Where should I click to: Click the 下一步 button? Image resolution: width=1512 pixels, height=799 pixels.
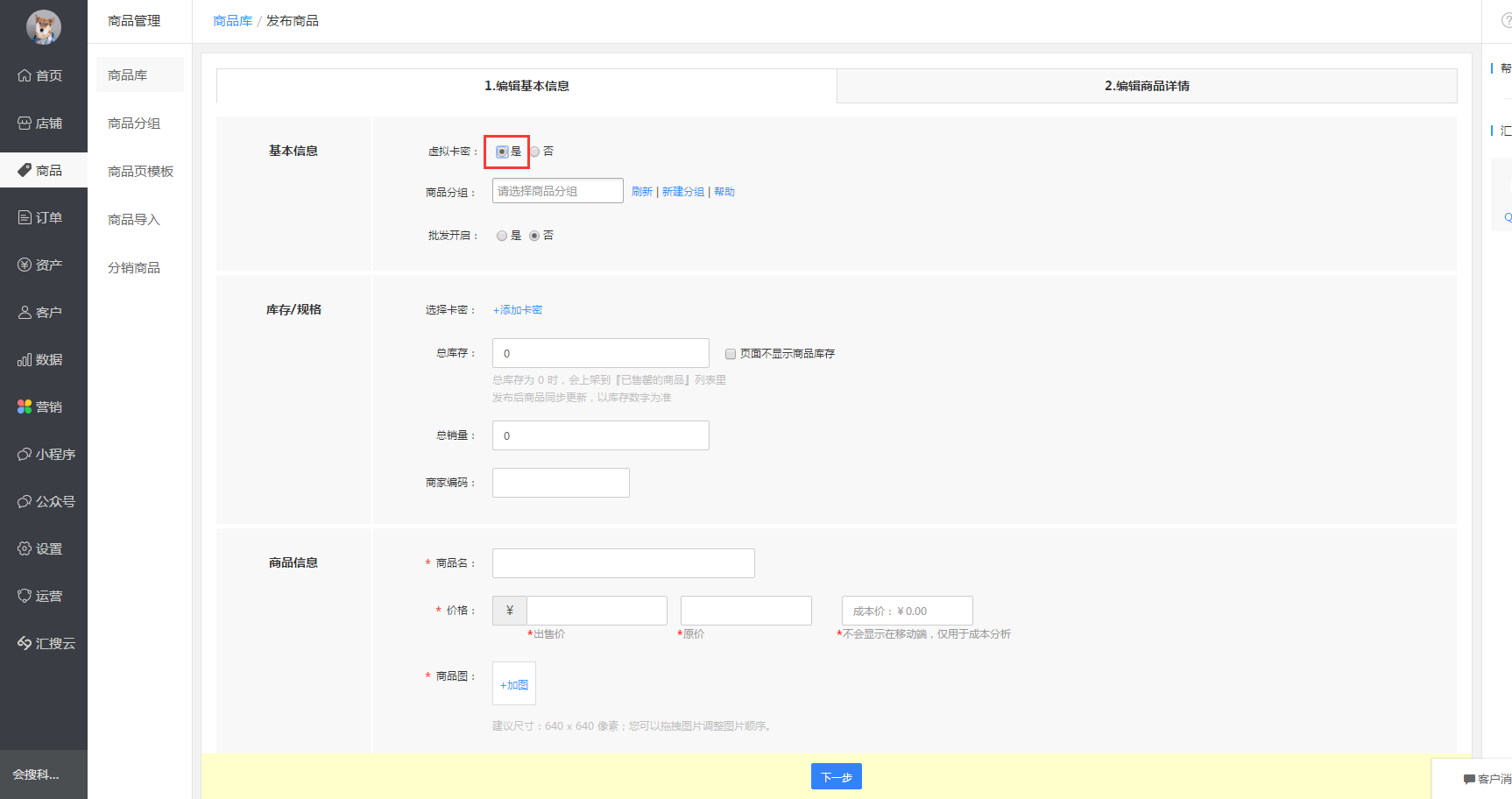836,777
